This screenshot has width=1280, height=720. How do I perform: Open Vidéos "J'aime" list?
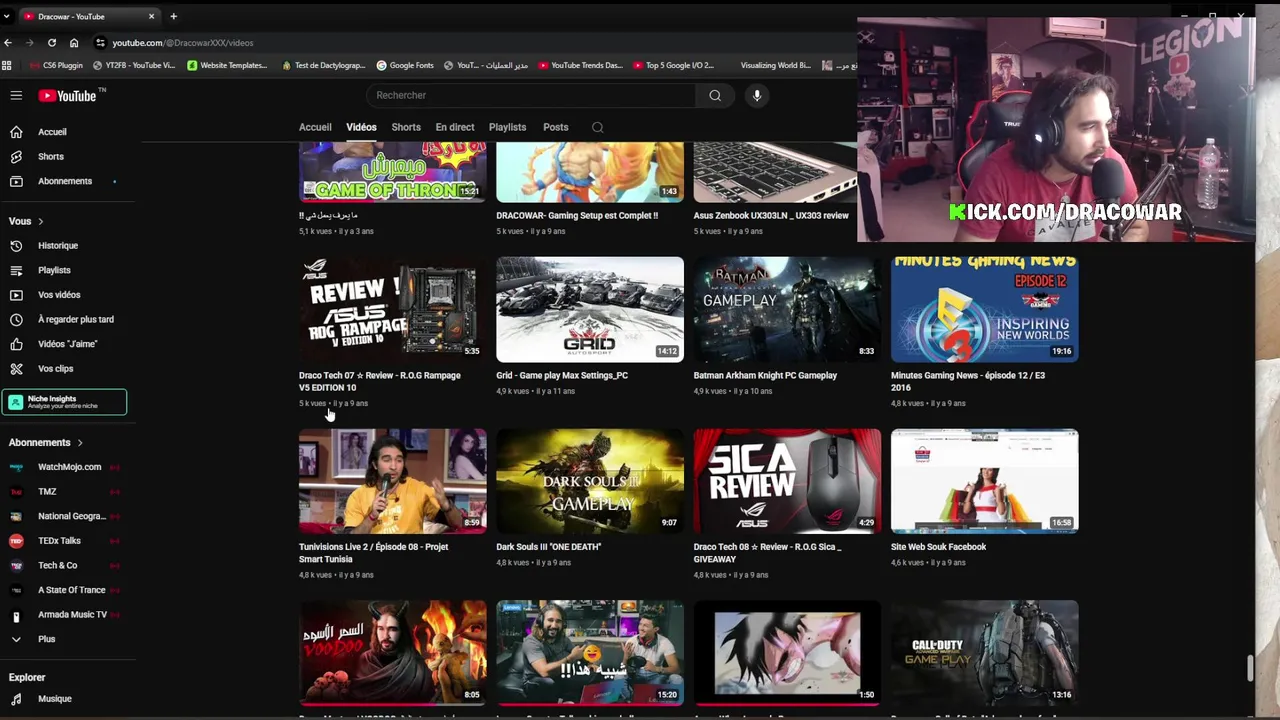click(x=68, y=344)
